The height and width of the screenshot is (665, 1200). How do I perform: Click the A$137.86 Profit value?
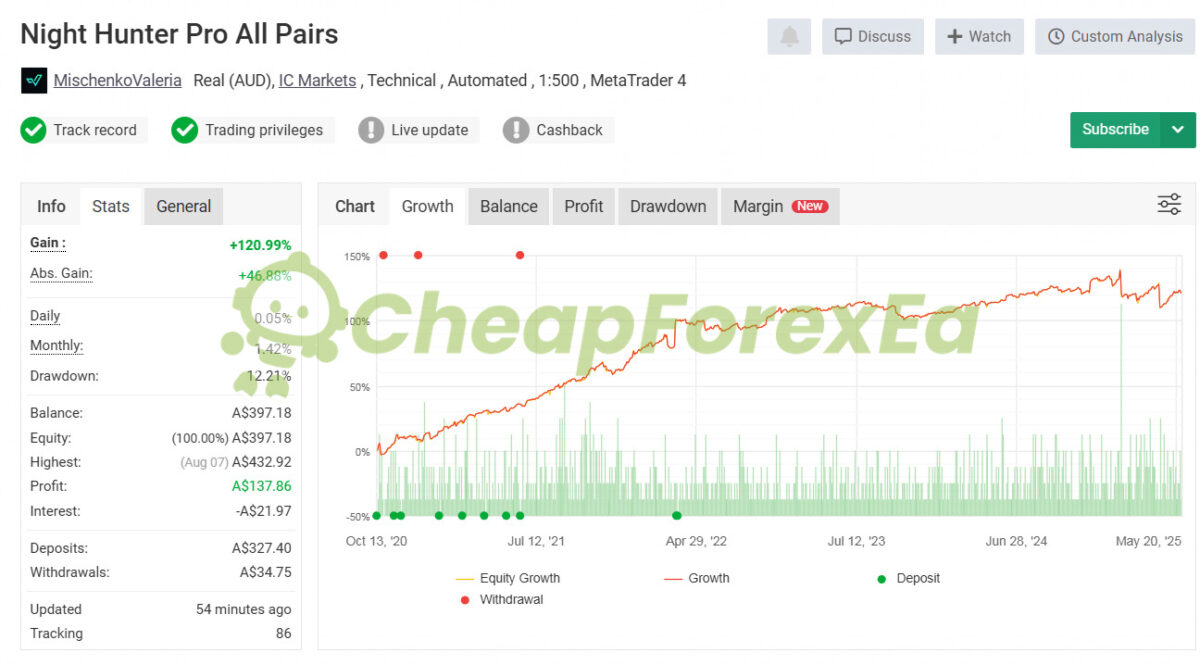(262, 486)
